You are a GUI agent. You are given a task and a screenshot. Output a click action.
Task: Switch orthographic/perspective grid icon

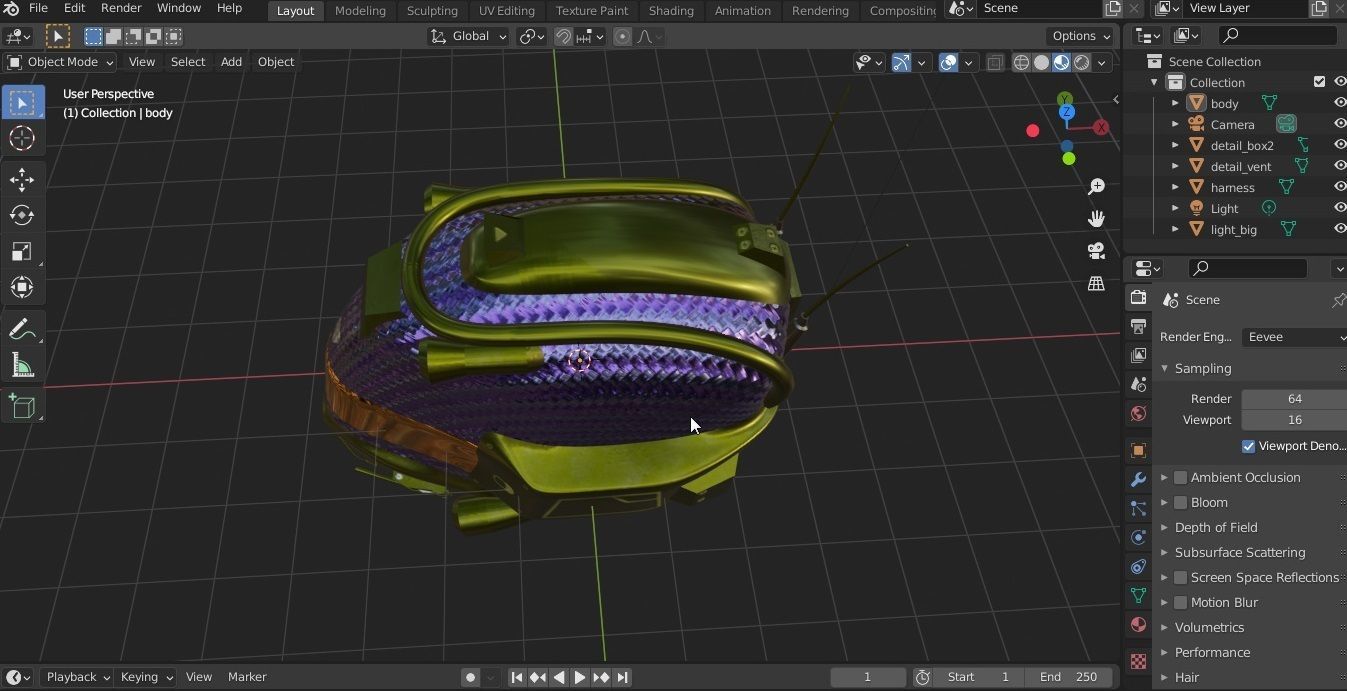pos(1096,283)
